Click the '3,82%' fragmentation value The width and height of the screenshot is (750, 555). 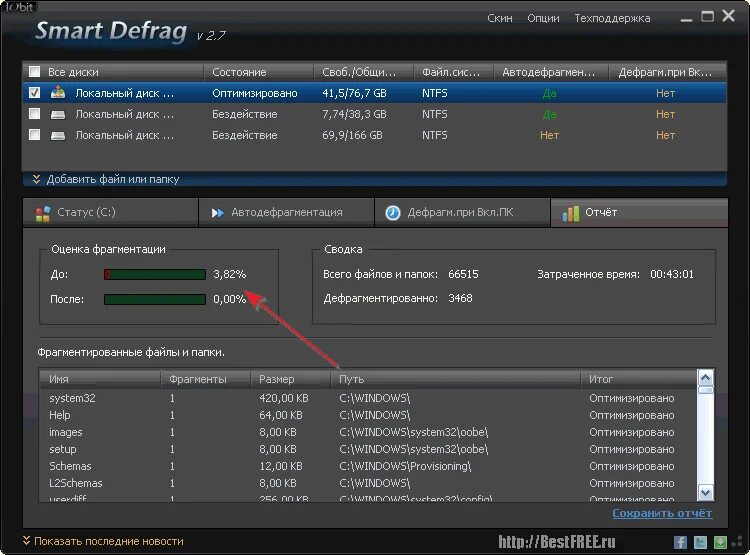230,274
